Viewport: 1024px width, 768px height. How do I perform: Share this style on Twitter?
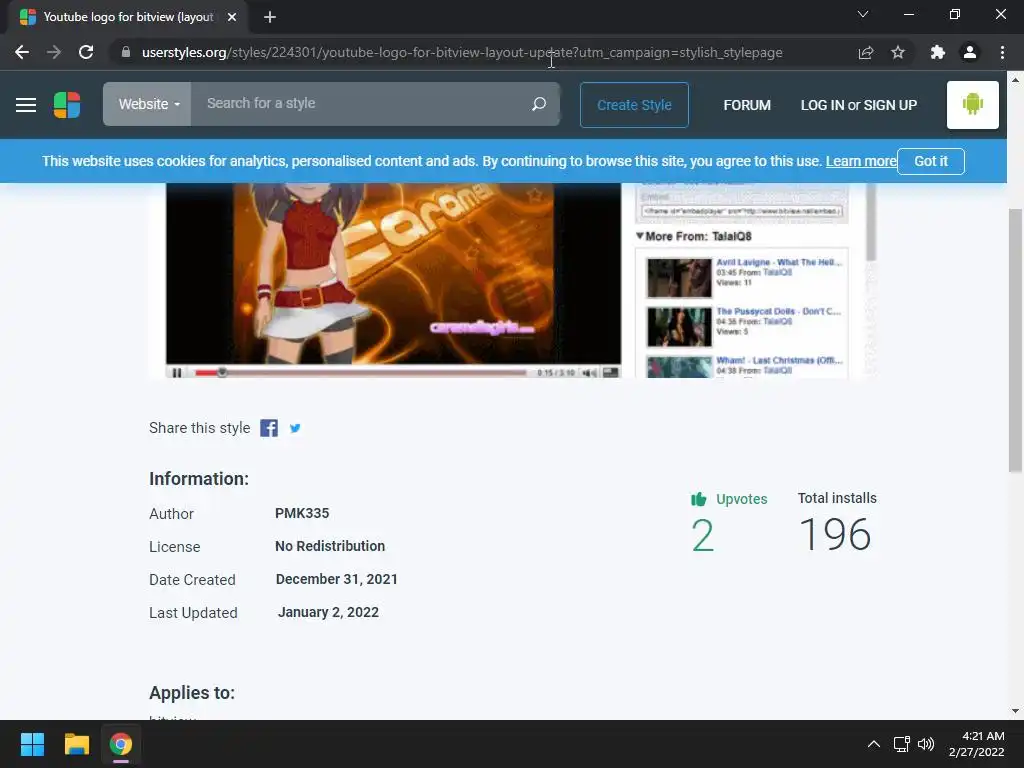point(295,428)
